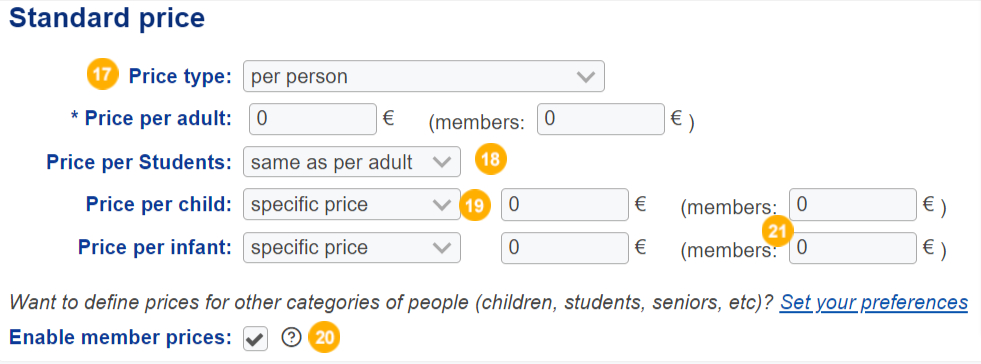Click the question mark help icon
This screenshot has width=981, height=364.
point(291,338)
